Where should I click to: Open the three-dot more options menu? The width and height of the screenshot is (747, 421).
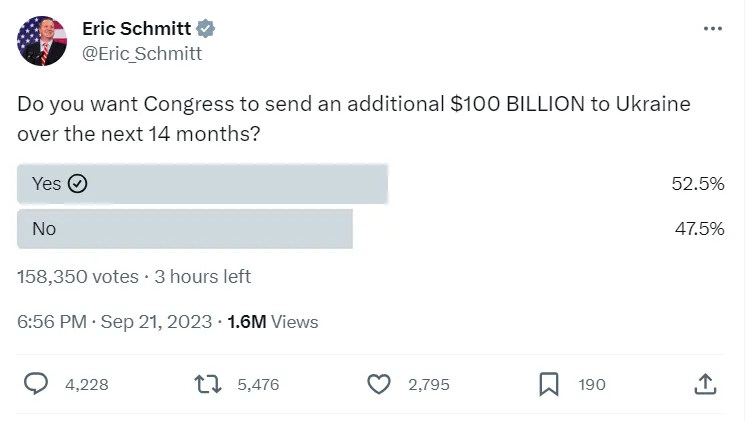(x=712, y=28)
